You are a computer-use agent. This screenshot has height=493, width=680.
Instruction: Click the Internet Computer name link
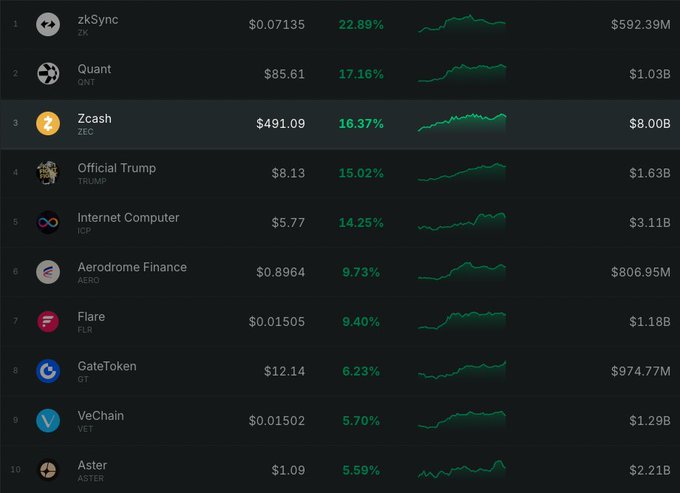point(128,218)
